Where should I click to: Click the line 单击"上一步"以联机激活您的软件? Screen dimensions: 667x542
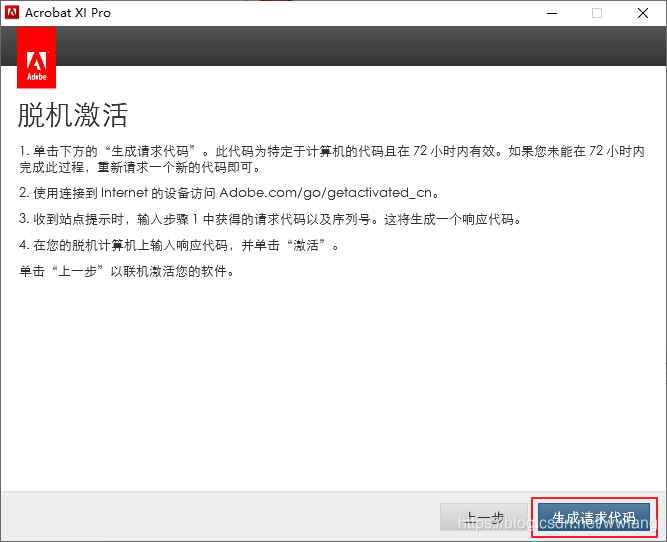[x=127, y=271]
